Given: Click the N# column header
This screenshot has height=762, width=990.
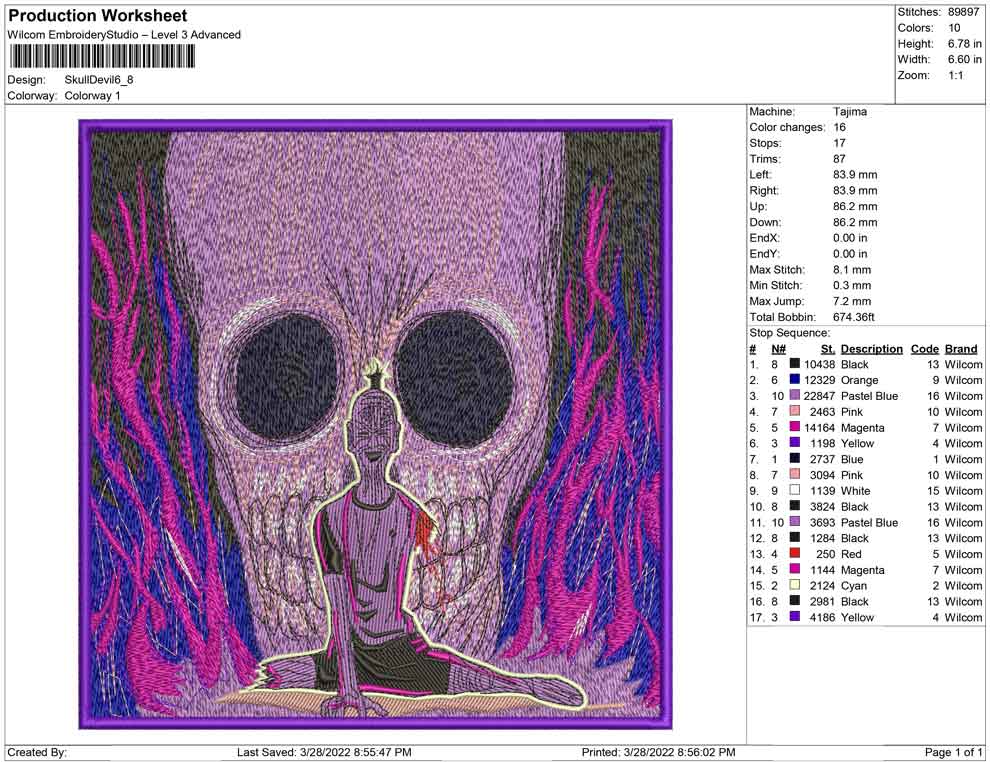Looking at the screenshot, I should [x=778, y=349].
